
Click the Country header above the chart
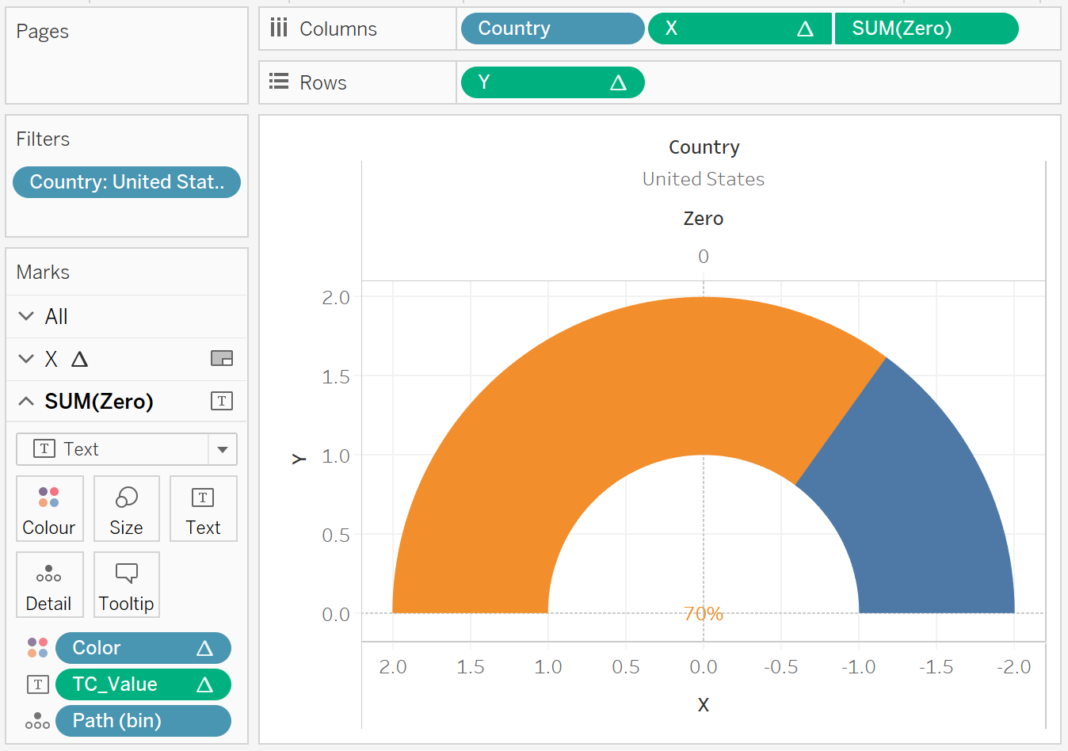(704, 147)
